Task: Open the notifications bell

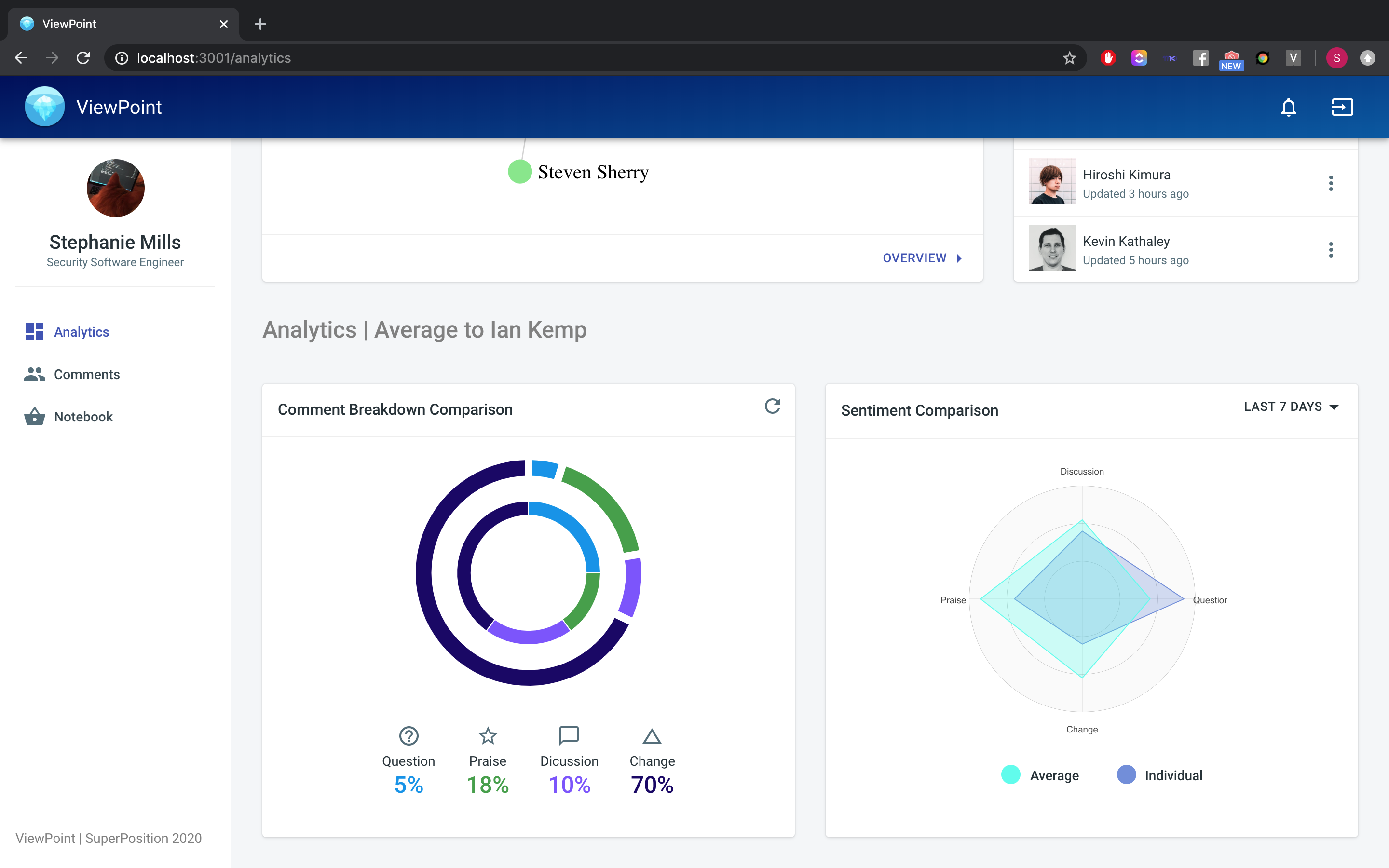Action: (x=1288, y=108)
